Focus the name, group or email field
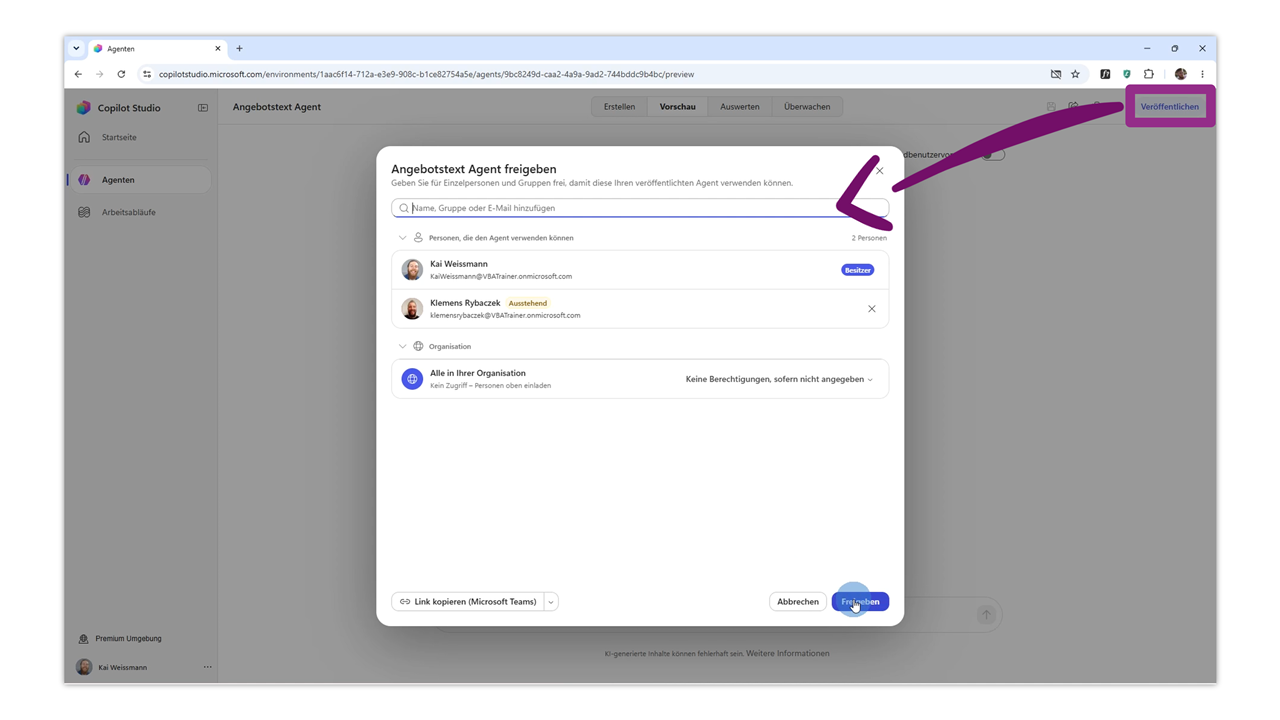The image size is (1280, 720). pos(640,208)
